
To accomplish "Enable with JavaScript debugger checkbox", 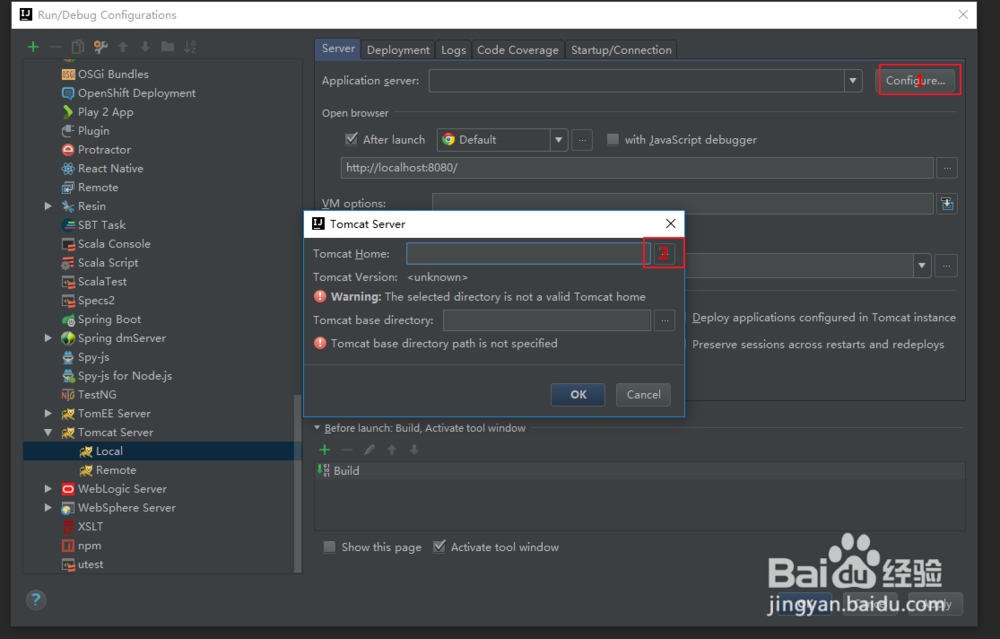I will (612, 139).
